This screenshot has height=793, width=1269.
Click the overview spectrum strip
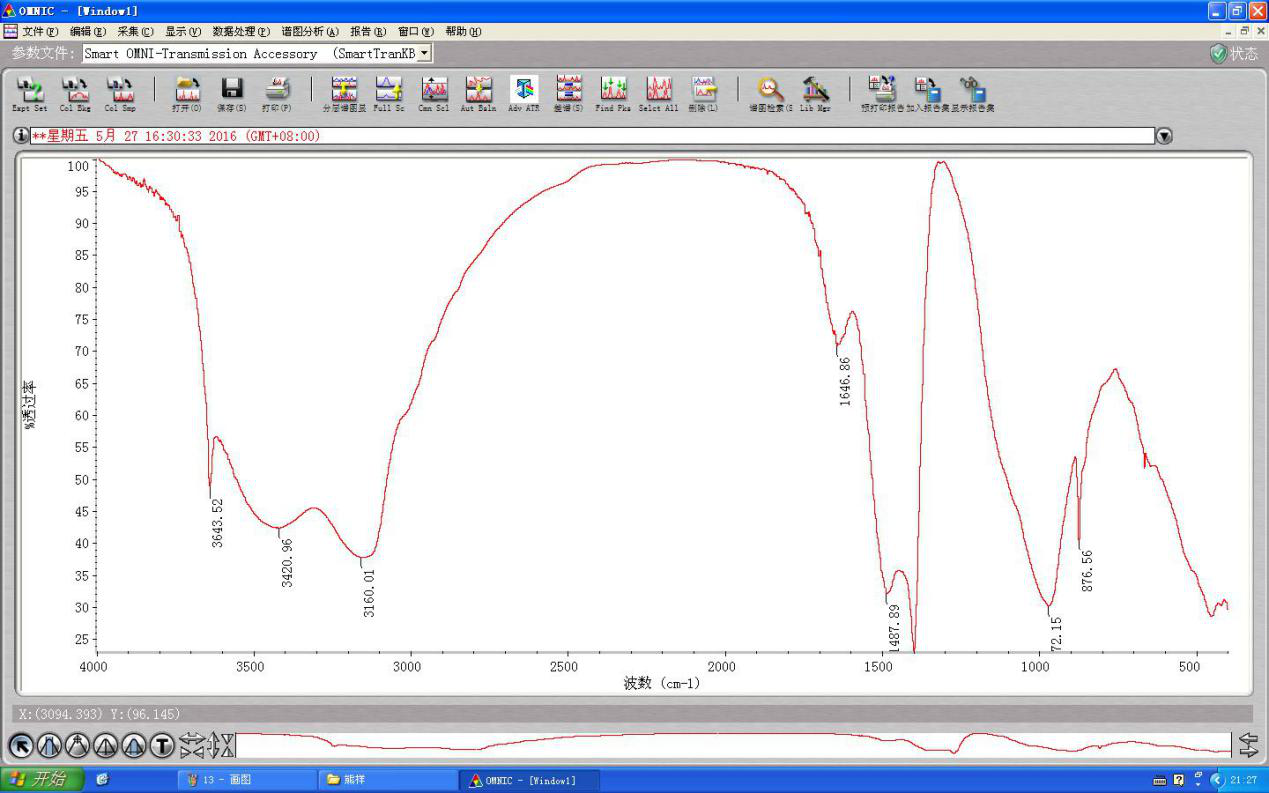tap(733, 745)
